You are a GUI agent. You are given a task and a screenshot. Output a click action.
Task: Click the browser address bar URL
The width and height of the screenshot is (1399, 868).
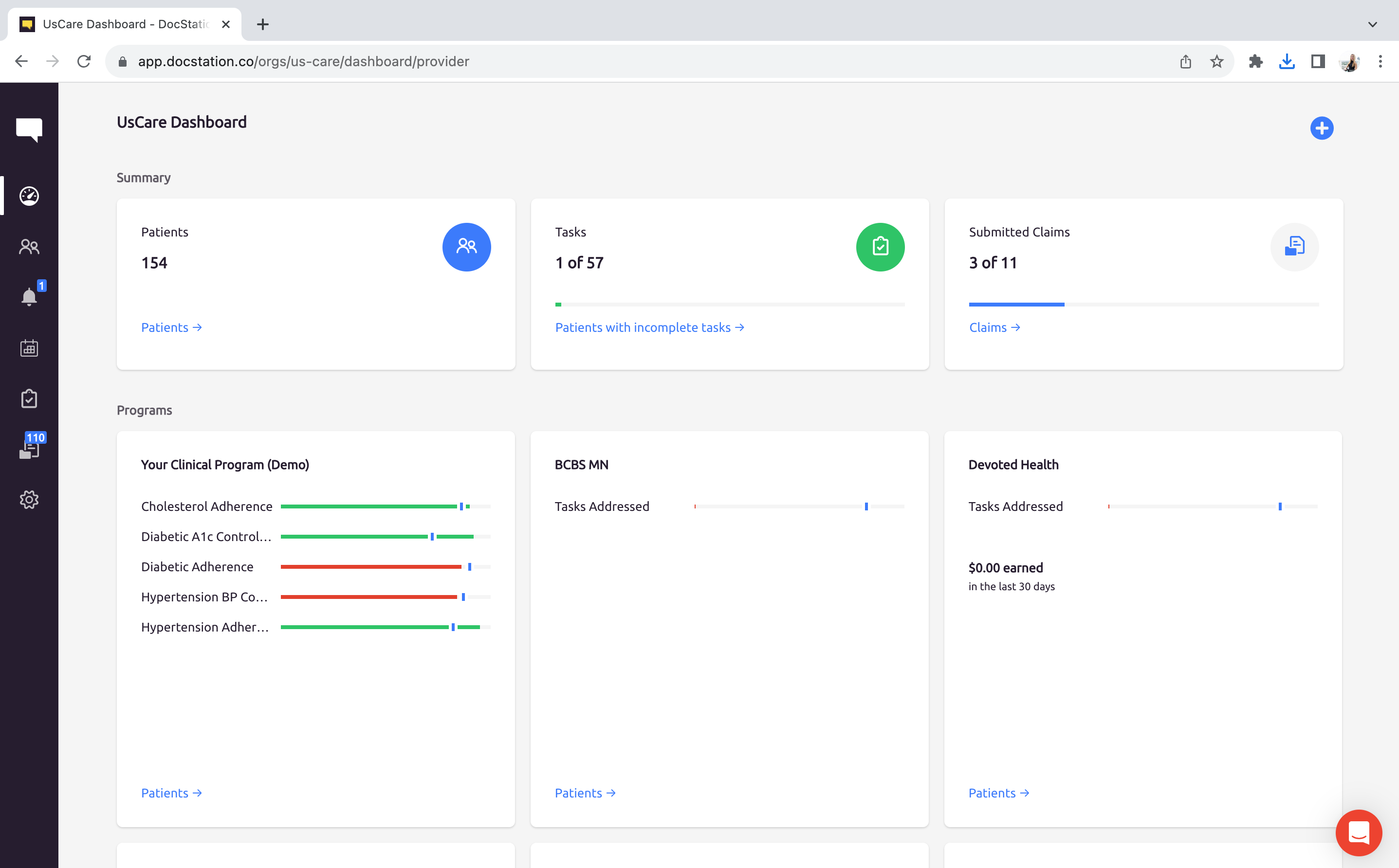pyautogui.click(x=303, y=61)
